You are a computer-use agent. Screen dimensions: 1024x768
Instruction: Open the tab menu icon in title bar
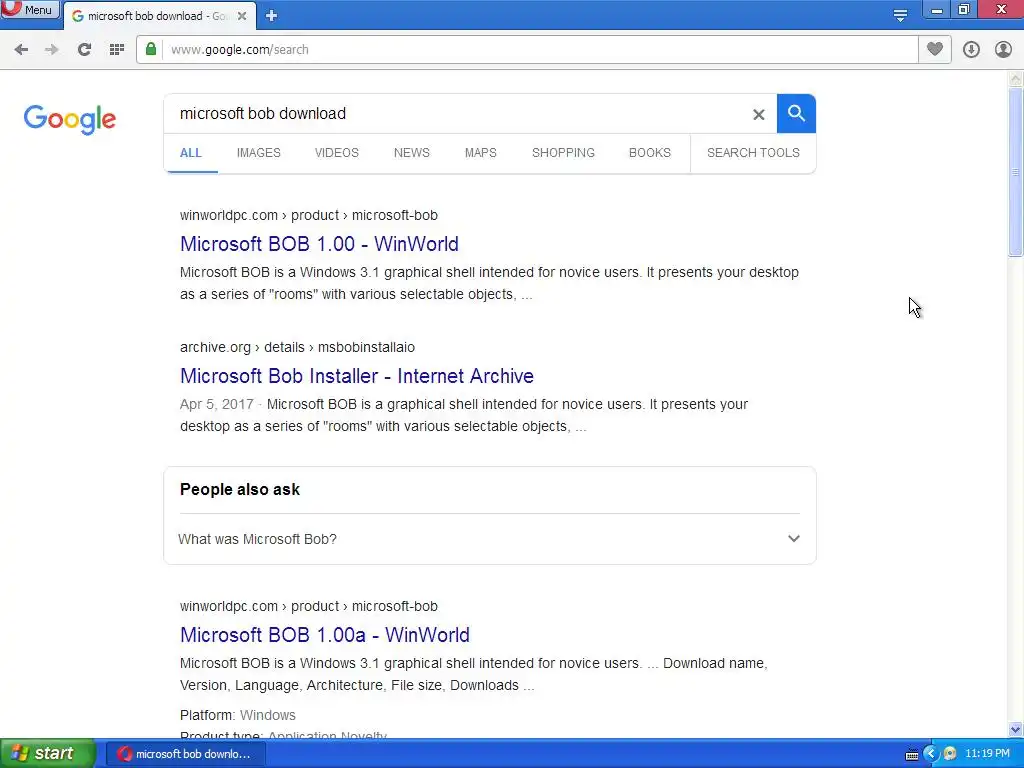900,15
